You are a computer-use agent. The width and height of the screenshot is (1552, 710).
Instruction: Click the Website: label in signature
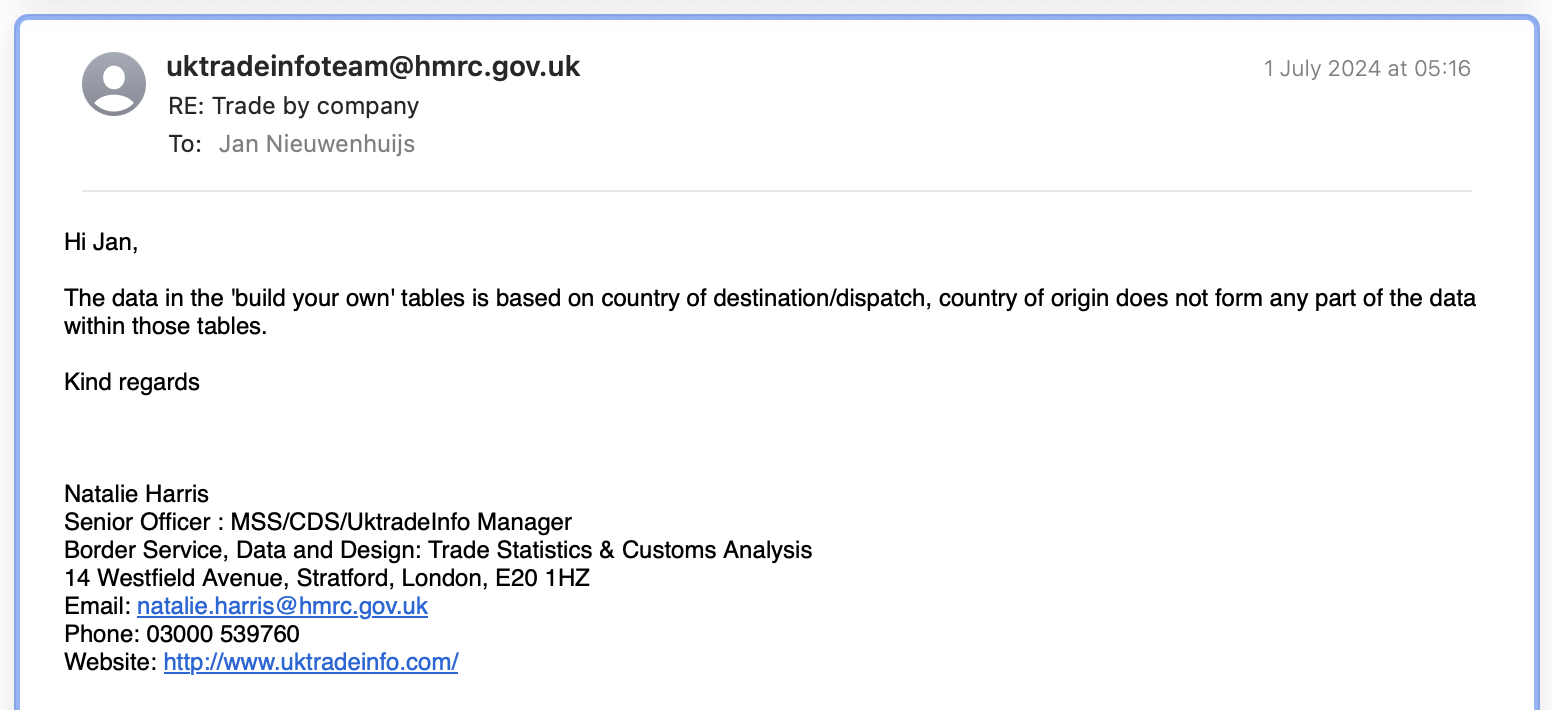(111, 662)
